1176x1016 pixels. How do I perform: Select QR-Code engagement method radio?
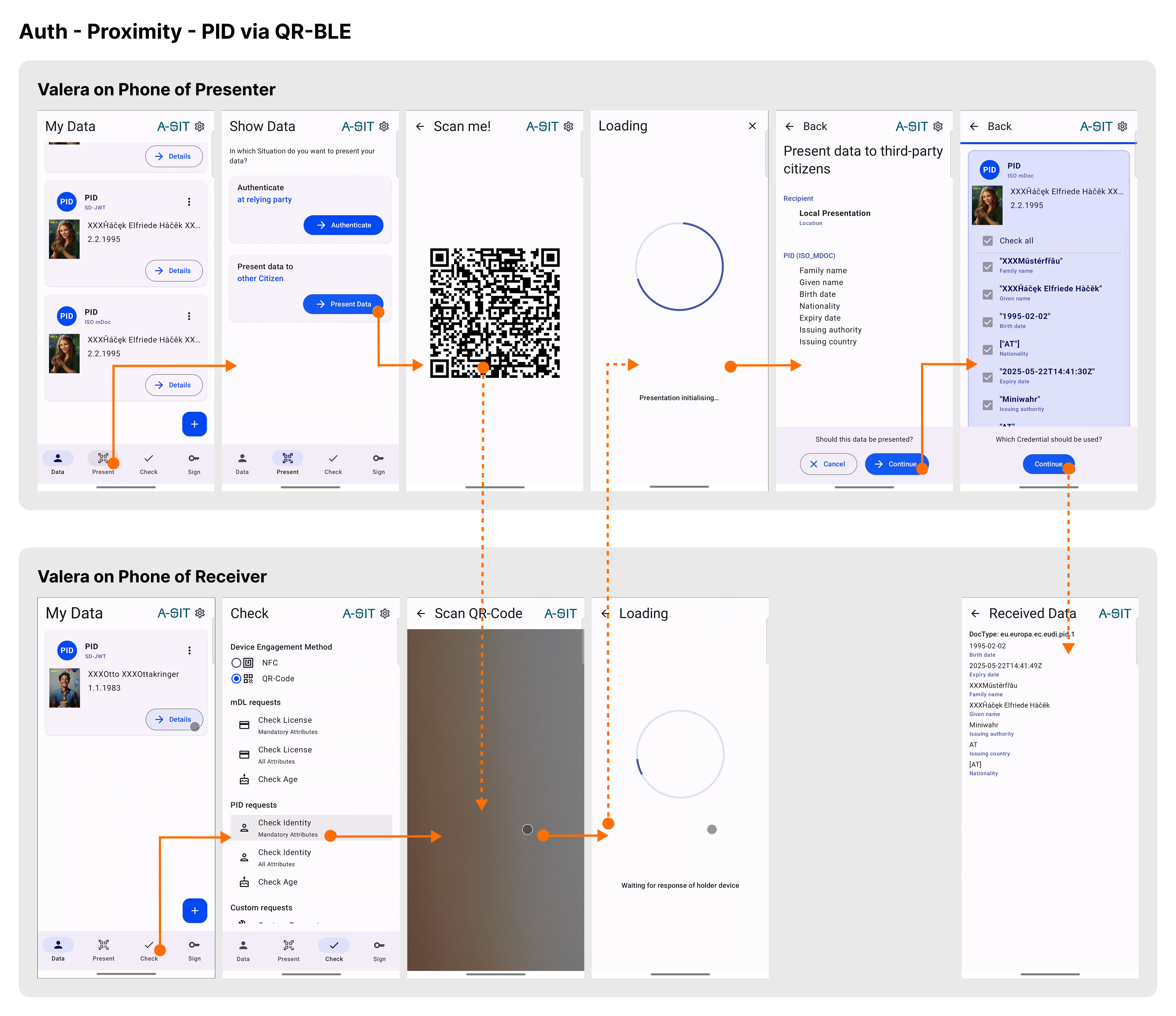[236, 679]
